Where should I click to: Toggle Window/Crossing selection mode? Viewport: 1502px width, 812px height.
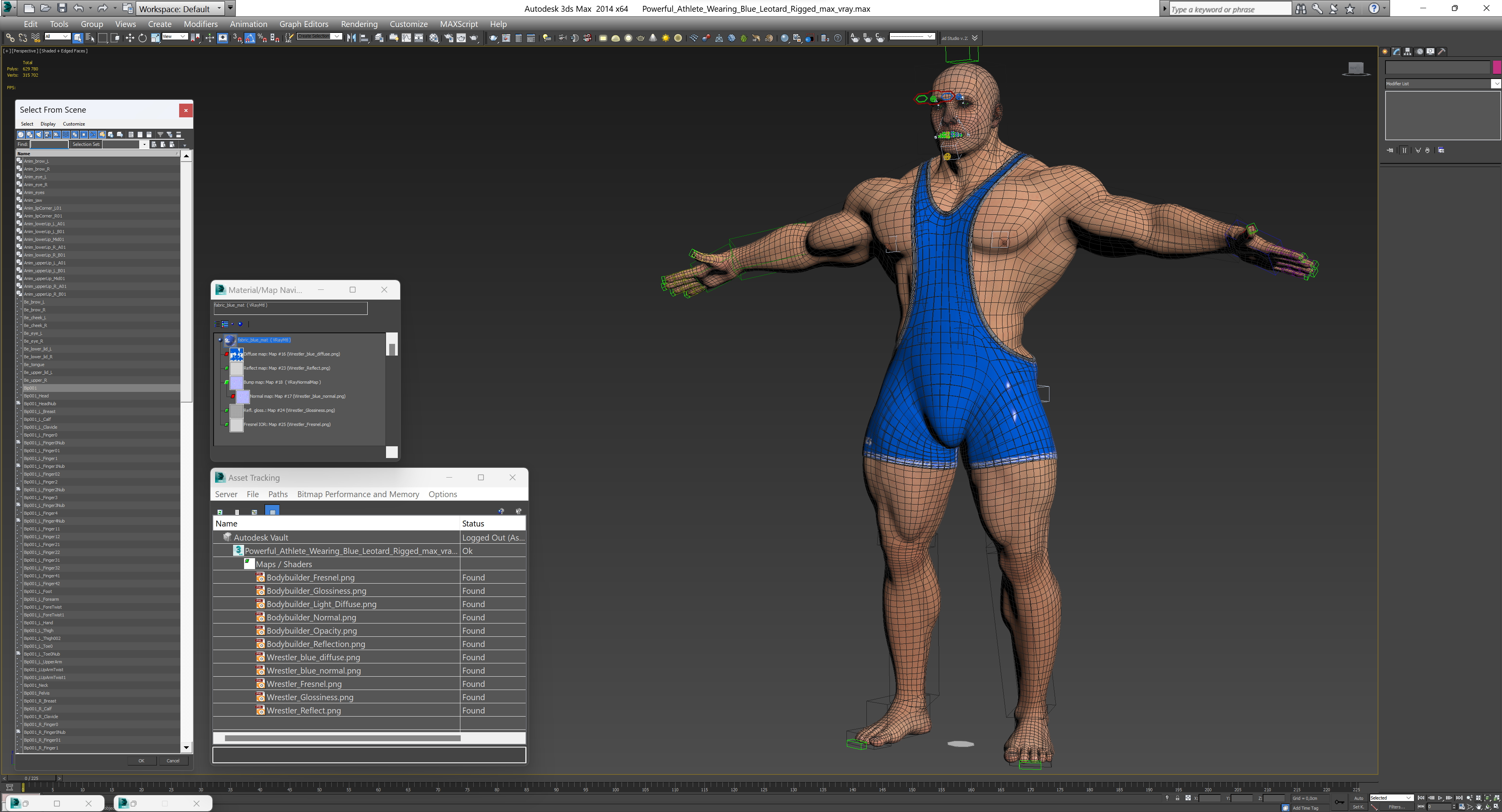coord(115,38)
